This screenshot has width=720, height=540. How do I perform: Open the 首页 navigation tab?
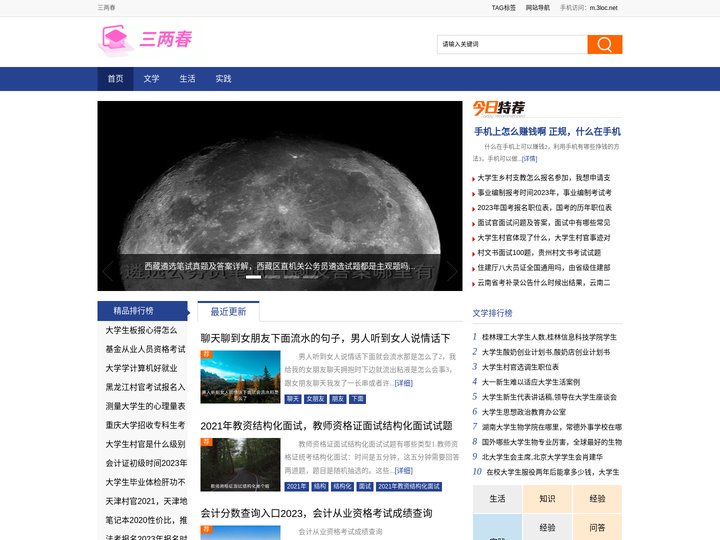coord(115,79)
